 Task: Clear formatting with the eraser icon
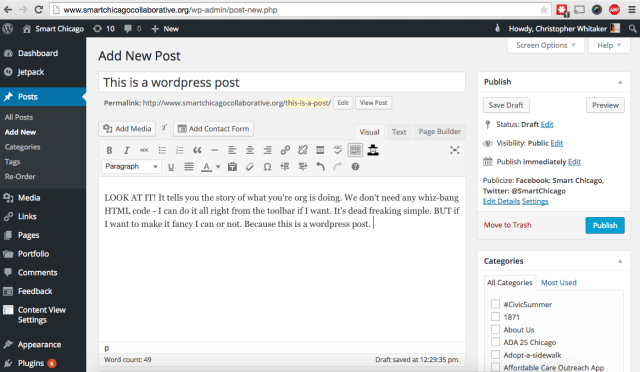249,167
